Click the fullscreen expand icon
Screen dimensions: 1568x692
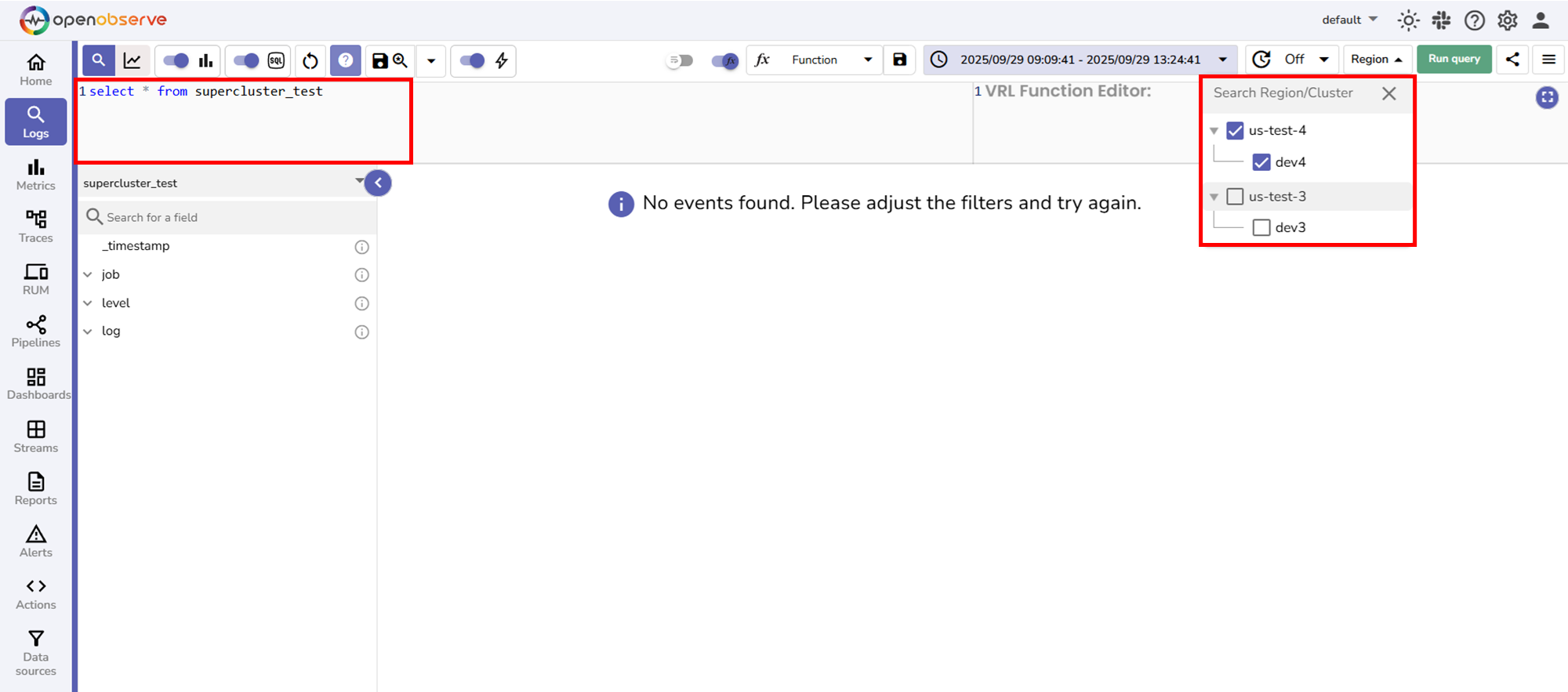tap(1546, 97)
